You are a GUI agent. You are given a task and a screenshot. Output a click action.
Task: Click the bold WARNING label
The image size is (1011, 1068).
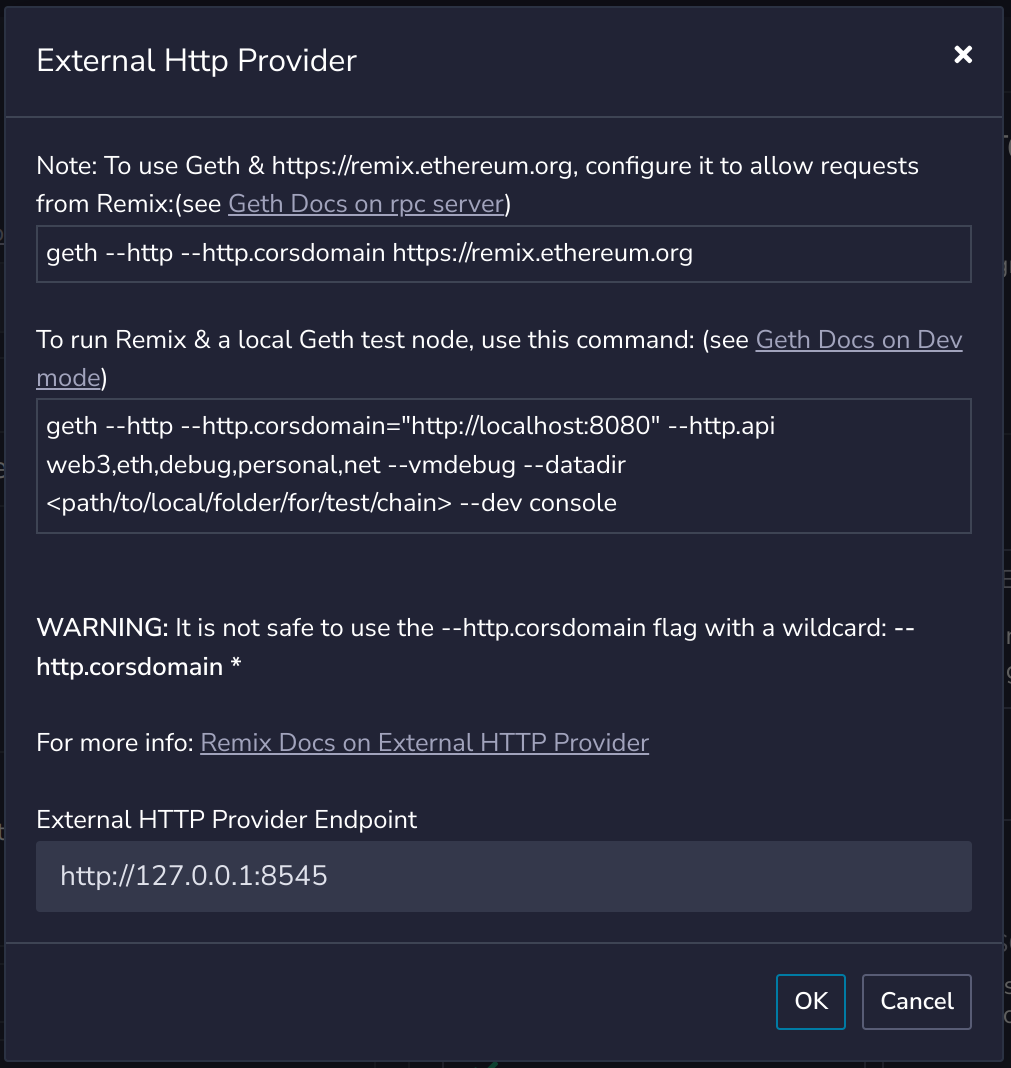coord(102,628)
